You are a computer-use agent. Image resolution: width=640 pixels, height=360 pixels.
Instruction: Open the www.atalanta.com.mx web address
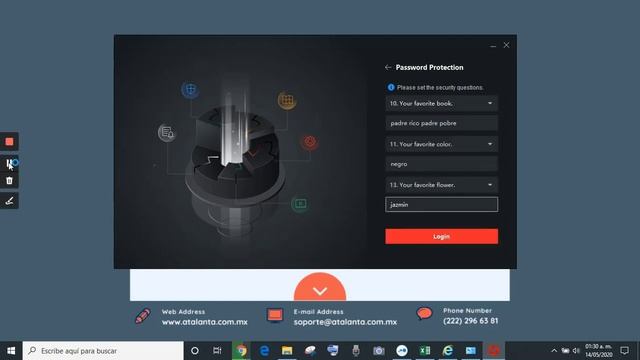(x=204, y=322)
